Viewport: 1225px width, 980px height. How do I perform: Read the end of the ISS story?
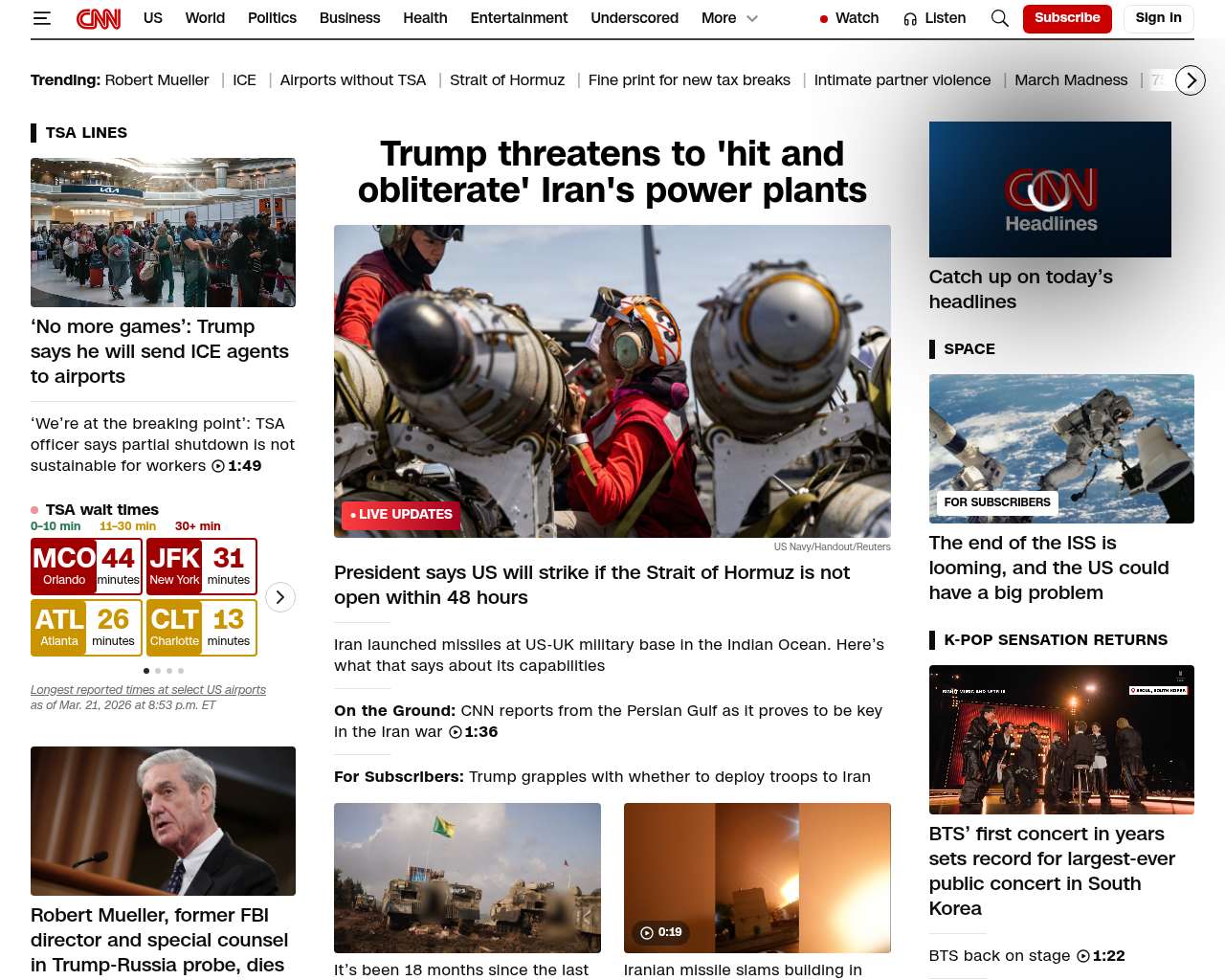tap(1049, 568)
